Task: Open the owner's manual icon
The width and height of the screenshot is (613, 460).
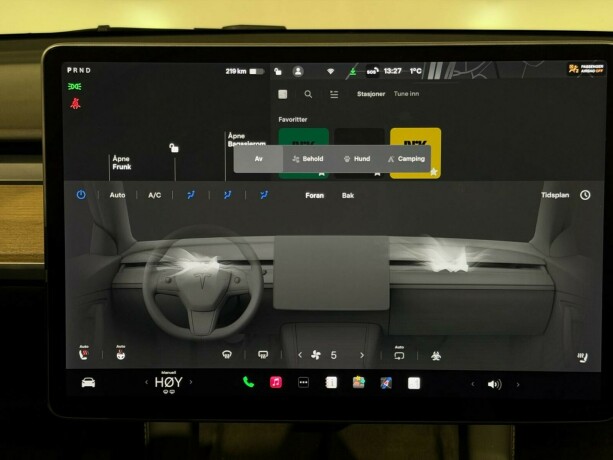Action: point(331,383)
